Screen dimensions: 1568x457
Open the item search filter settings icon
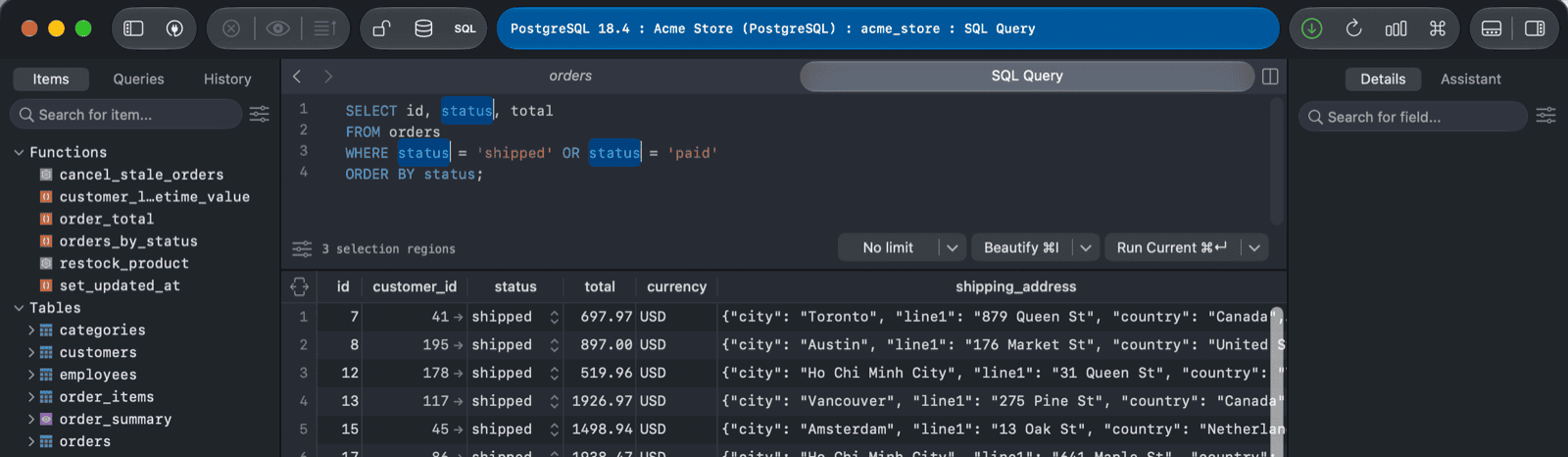tap(260, 115)
